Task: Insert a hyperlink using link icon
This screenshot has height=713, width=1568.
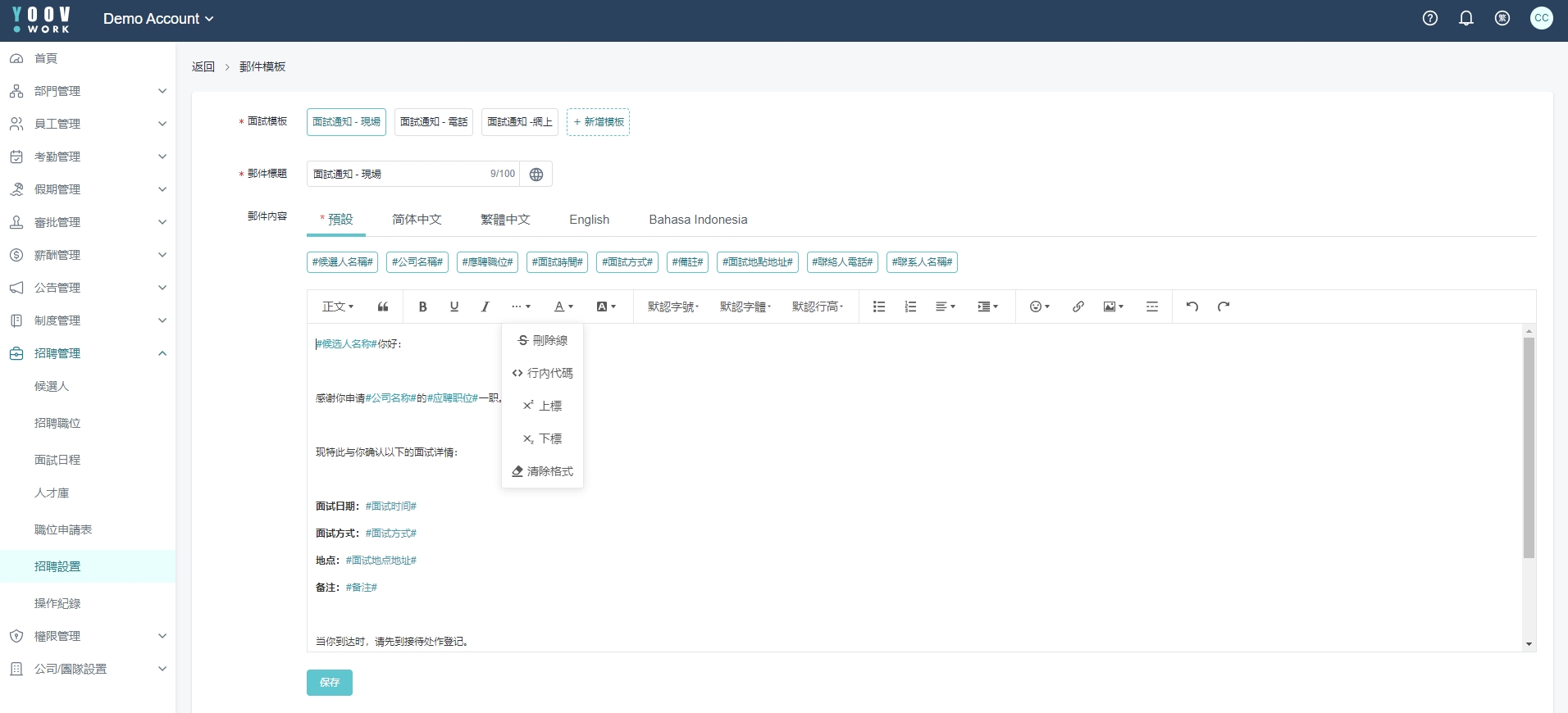Action: (1078, 307)
